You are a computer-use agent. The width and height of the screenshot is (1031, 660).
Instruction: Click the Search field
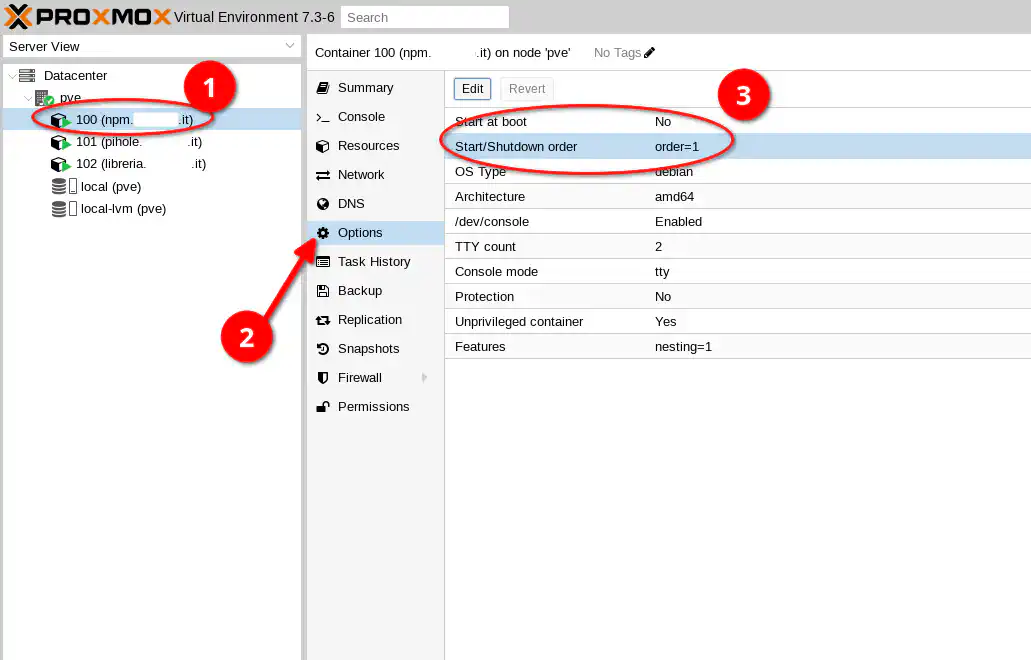[x=425, y=17]
